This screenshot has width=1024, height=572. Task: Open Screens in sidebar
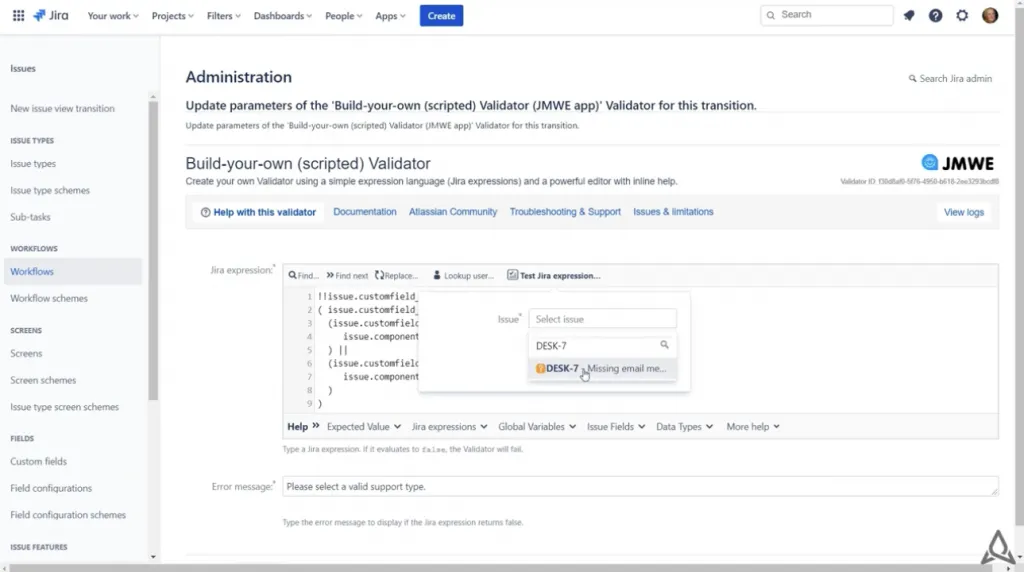point(26,354)
